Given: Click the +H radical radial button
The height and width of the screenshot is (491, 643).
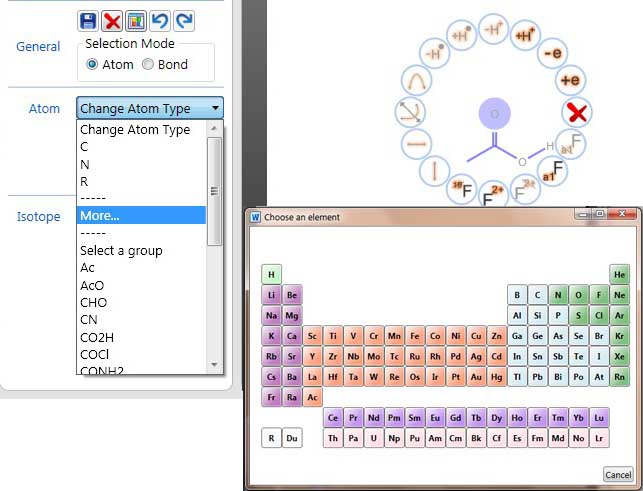Looking at the screenshot, I should [461, 35].
